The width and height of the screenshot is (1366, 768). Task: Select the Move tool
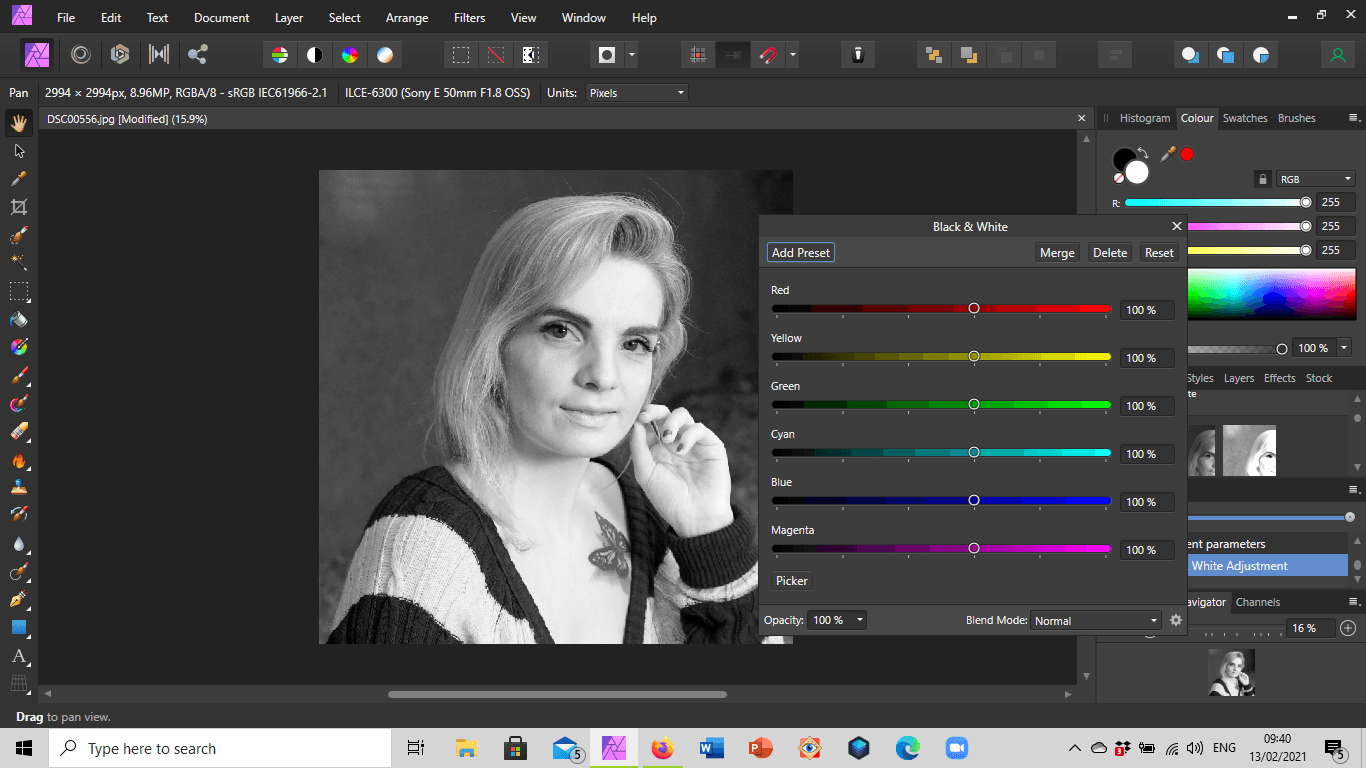click(x=17, y=150)
